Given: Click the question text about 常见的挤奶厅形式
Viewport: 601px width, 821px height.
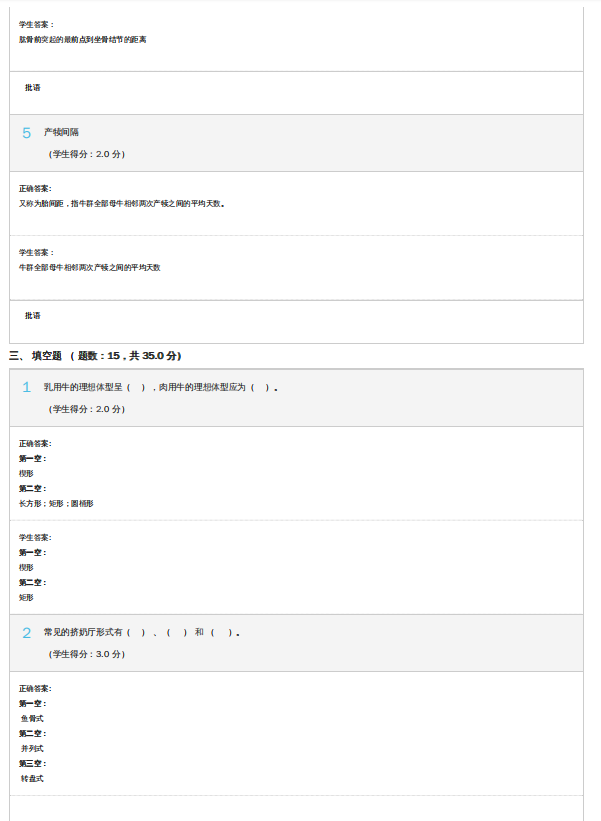Looking at the screenshot, I should point(141,632).
